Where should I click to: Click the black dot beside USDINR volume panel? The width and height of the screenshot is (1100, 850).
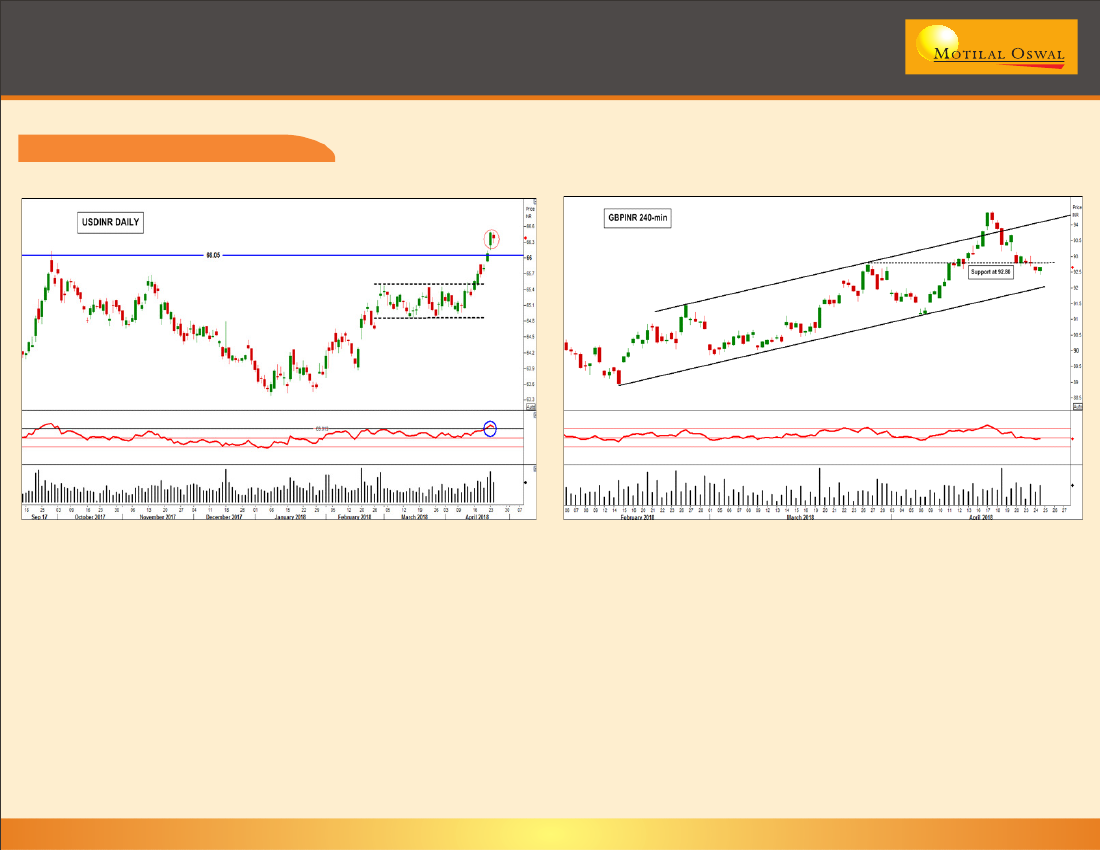[x=526, y=482]
